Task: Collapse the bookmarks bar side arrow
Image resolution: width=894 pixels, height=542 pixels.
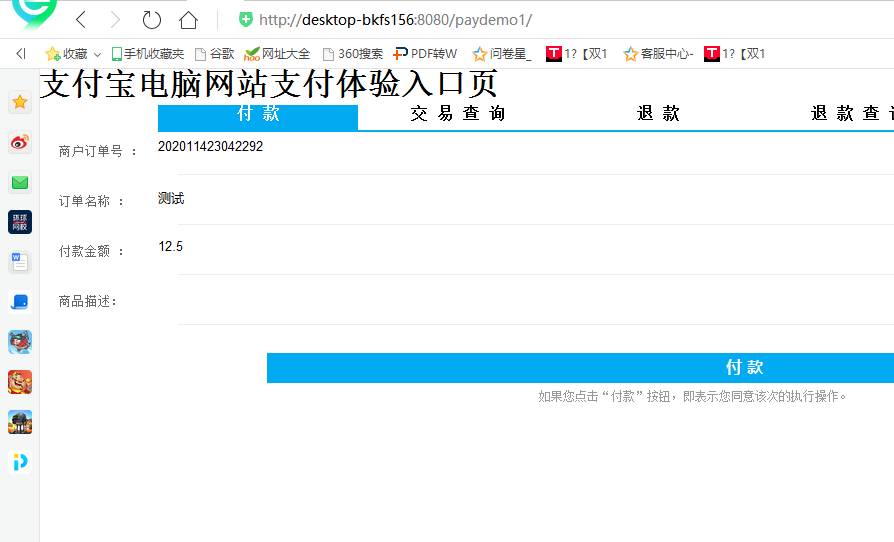Action: [21, 54]
